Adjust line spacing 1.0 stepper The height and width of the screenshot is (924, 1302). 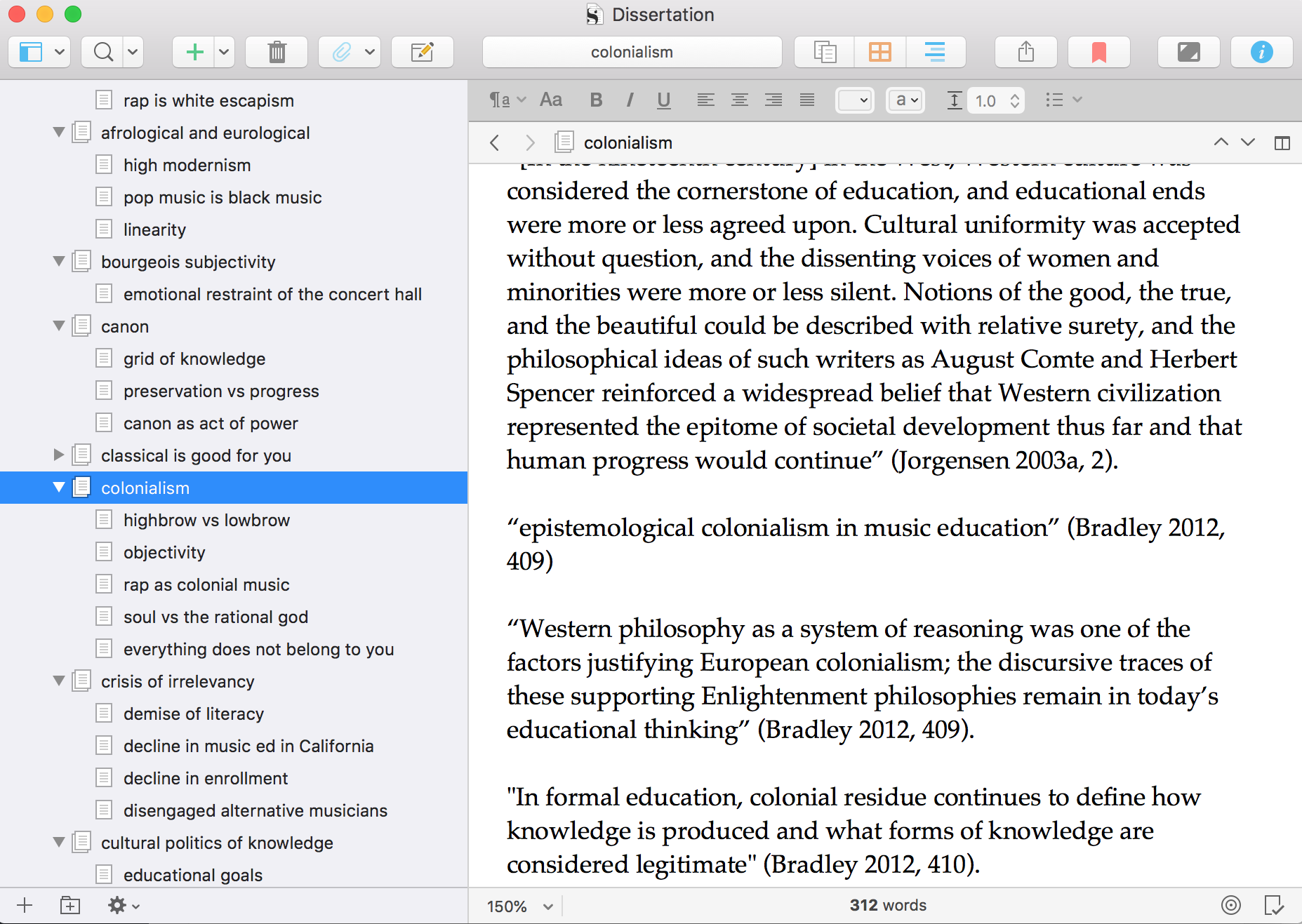(1015, 100)
